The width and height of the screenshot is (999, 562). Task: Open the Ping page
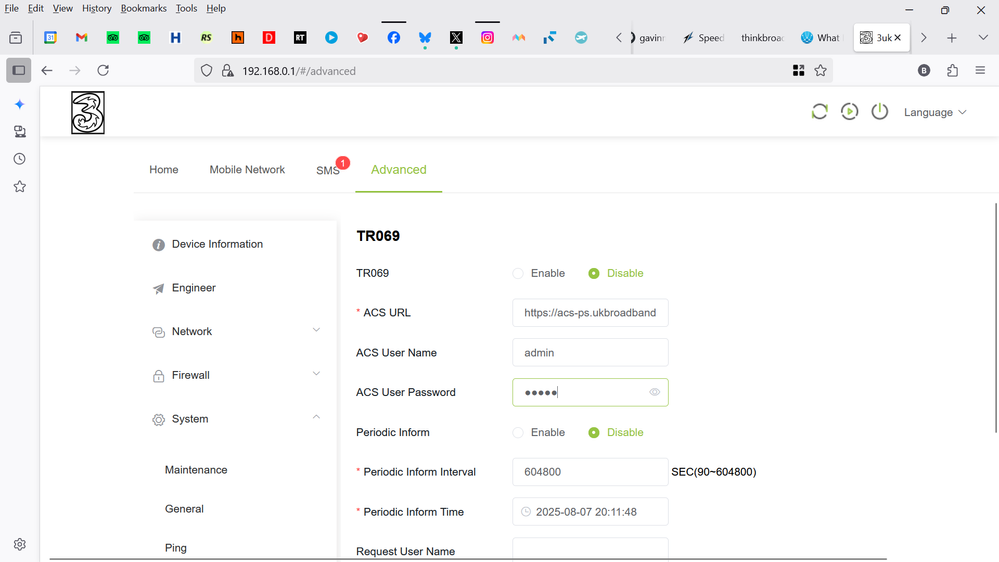pos(176,548)
